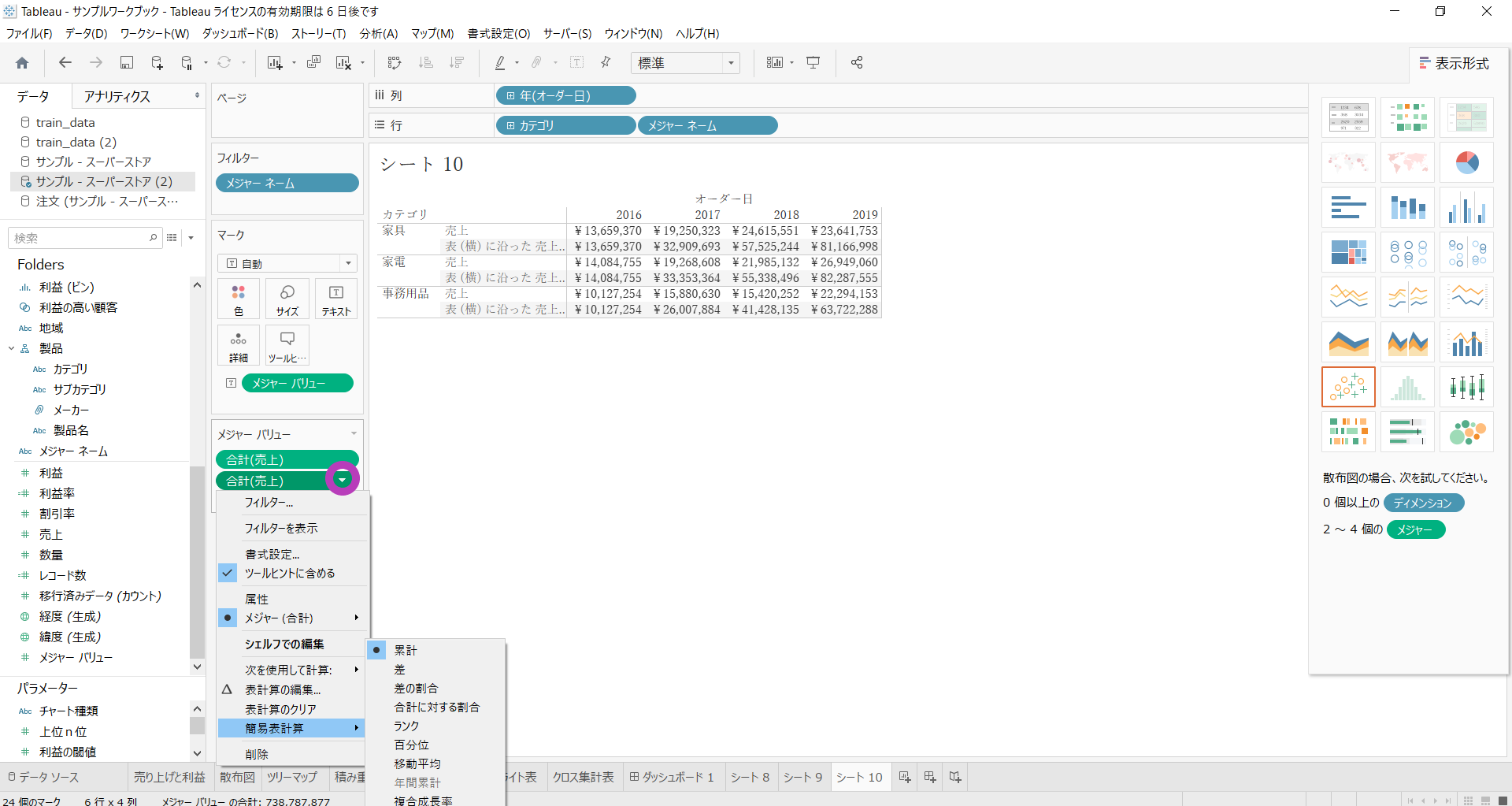Select the pie chart Show Me thumbnail
This screenshot has width=1512, height=806.
pyautogui.click(x=1466, y=162)
